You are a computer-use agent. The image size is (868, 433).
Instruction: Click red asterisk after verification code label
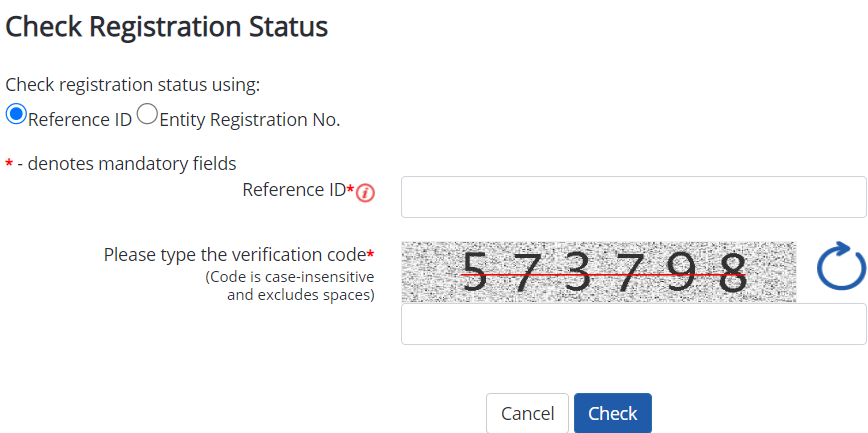(370, 254)
